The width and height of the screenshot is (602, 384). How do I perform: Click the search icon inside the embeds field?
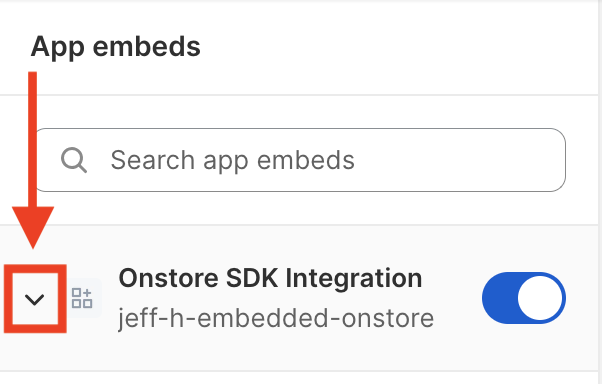[x=74, y=160]
